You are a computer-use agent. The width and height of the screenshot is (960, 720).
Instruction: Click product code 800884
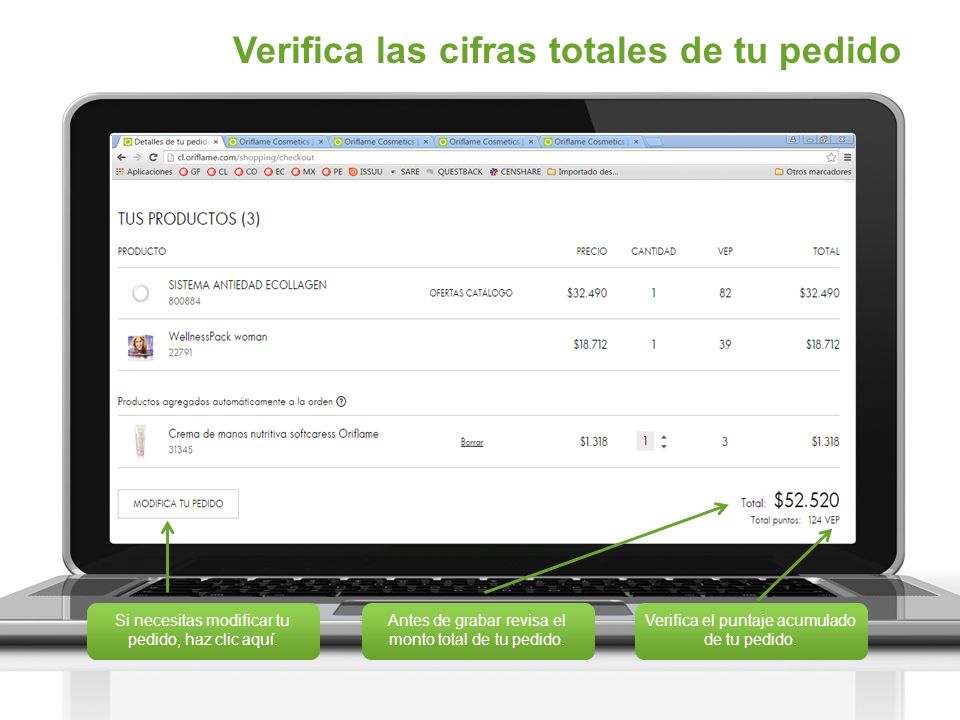(x=184, y=301)
